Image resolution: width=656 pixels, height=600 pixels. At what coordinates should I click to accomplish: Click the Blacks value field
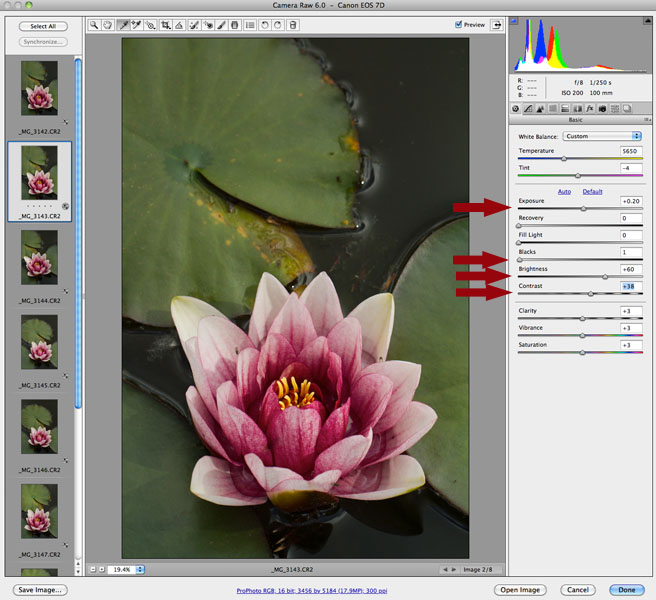(631, 252)
